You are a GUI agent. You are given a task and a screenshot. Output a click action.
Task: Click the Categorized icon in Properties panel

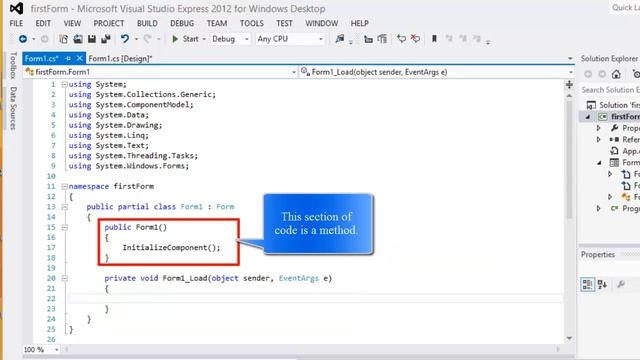click(x=587, y=284)
